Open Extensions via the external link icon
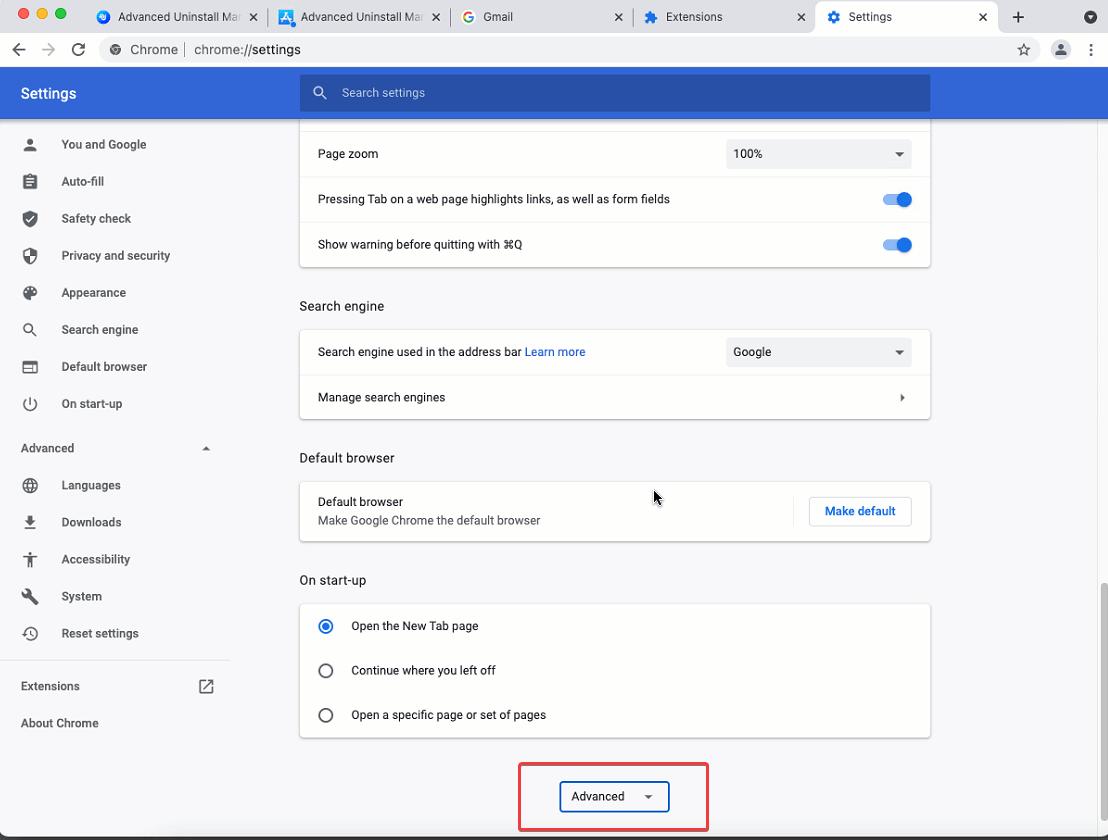 click(206, 686)
